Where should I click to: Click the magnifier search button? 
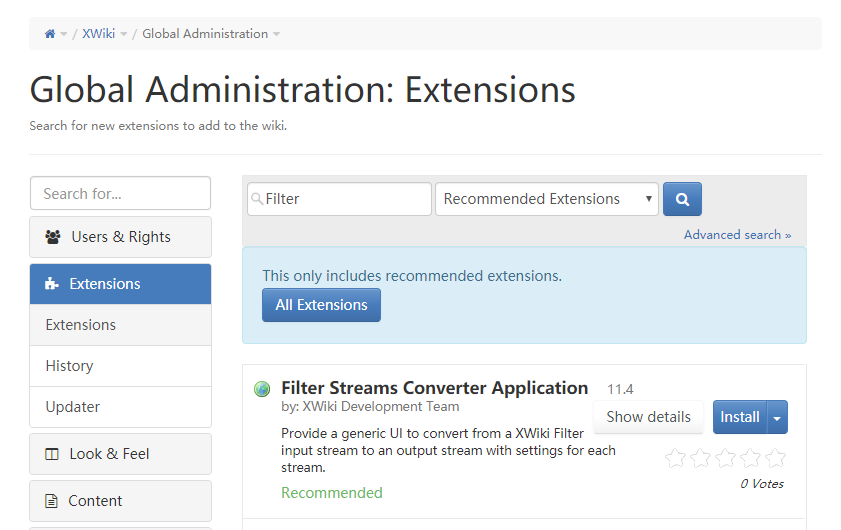pos(682,199)
